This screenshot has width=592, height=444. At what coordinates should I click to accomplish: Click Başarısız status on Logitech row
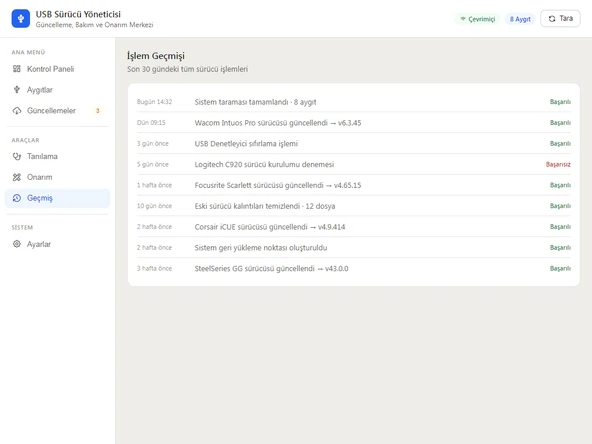(x=558, y=164)
